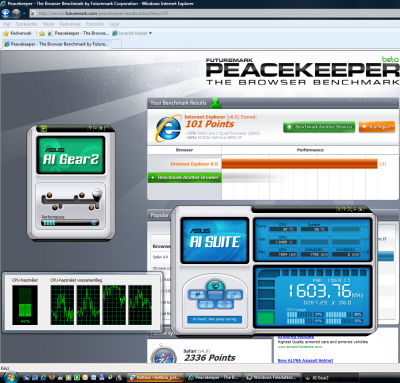Click the AI Gear2 title bar left icon

[x=44, y=128]
